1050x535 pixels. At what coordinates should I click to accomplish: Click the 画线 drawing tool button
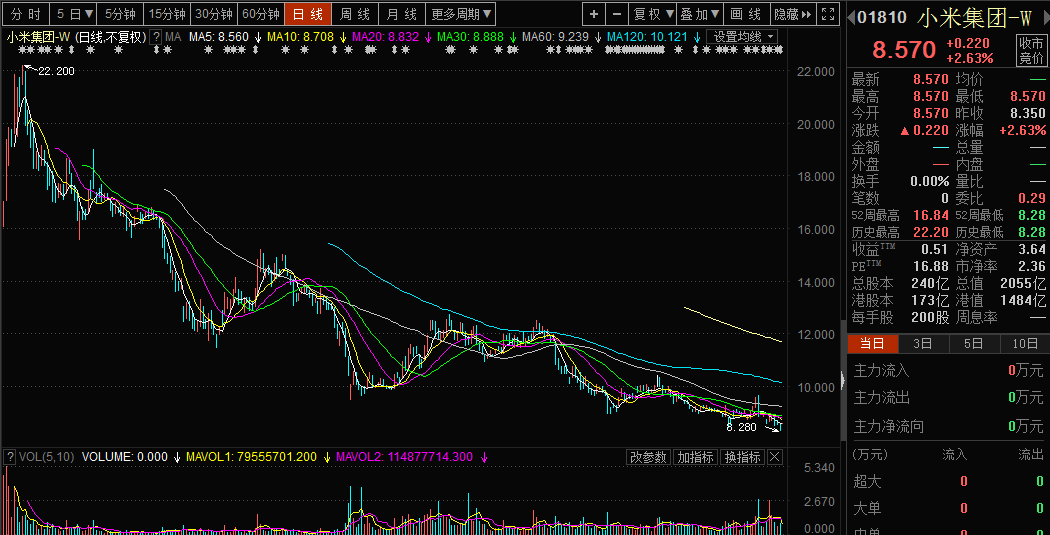click(746, 14)
